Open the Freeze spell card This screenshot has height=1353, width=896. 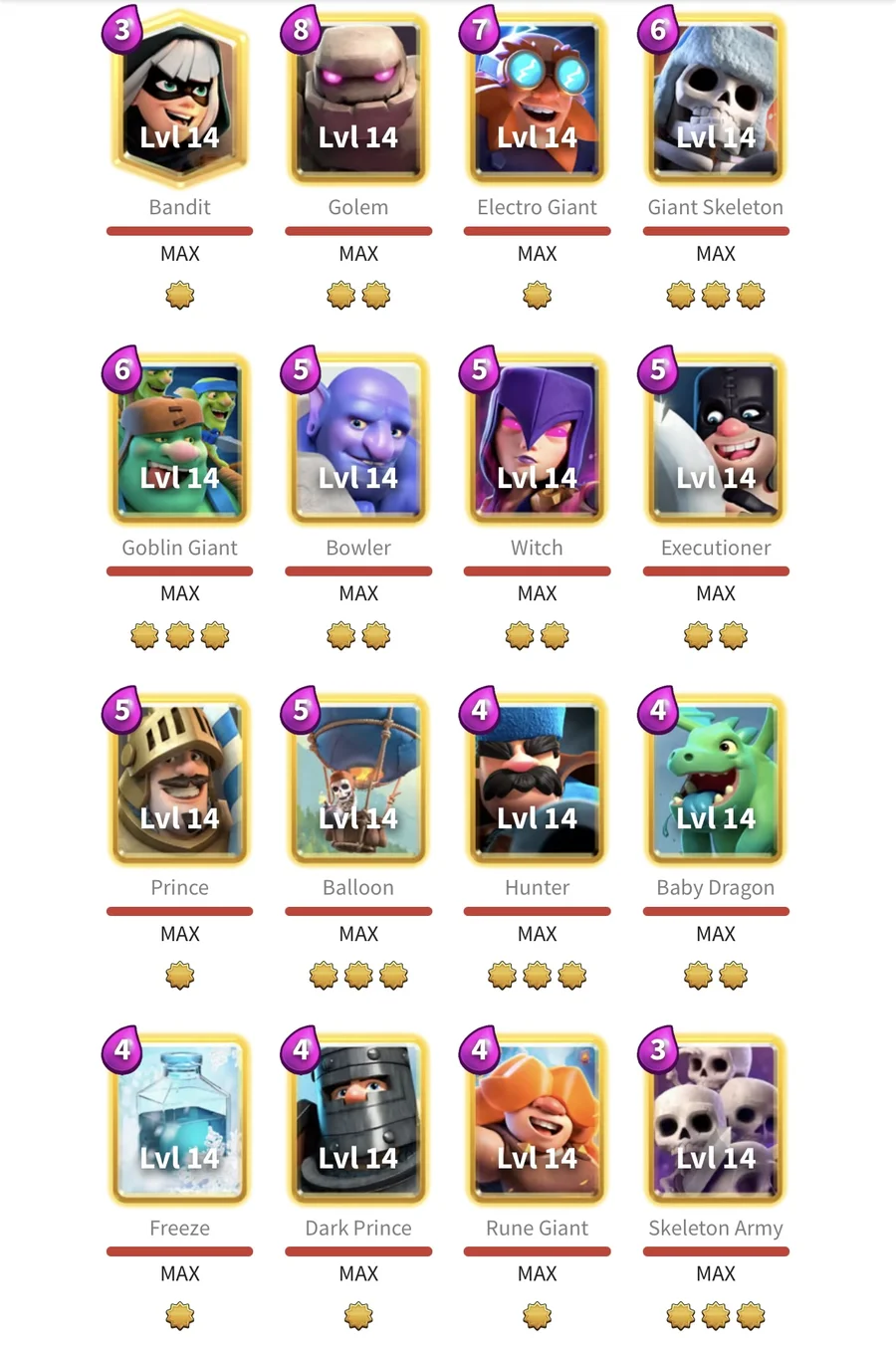click(180, 1119)
